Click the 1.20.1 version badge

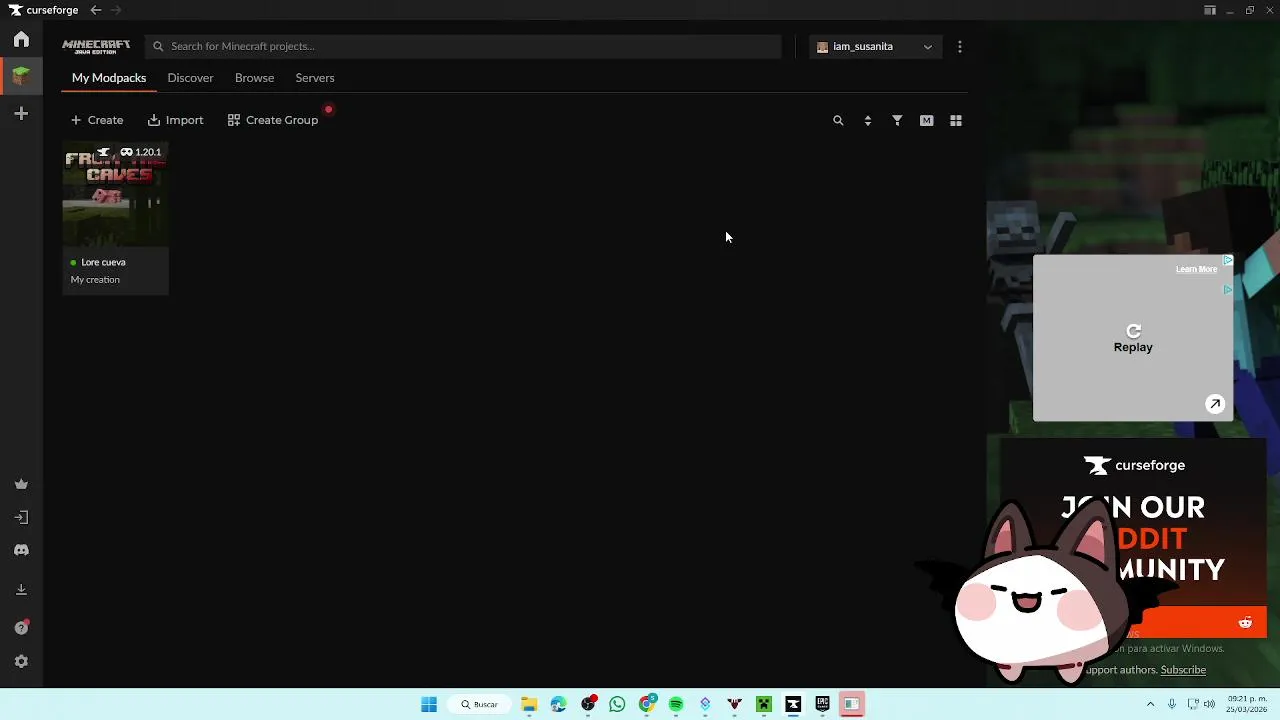(x=141, y=153)
